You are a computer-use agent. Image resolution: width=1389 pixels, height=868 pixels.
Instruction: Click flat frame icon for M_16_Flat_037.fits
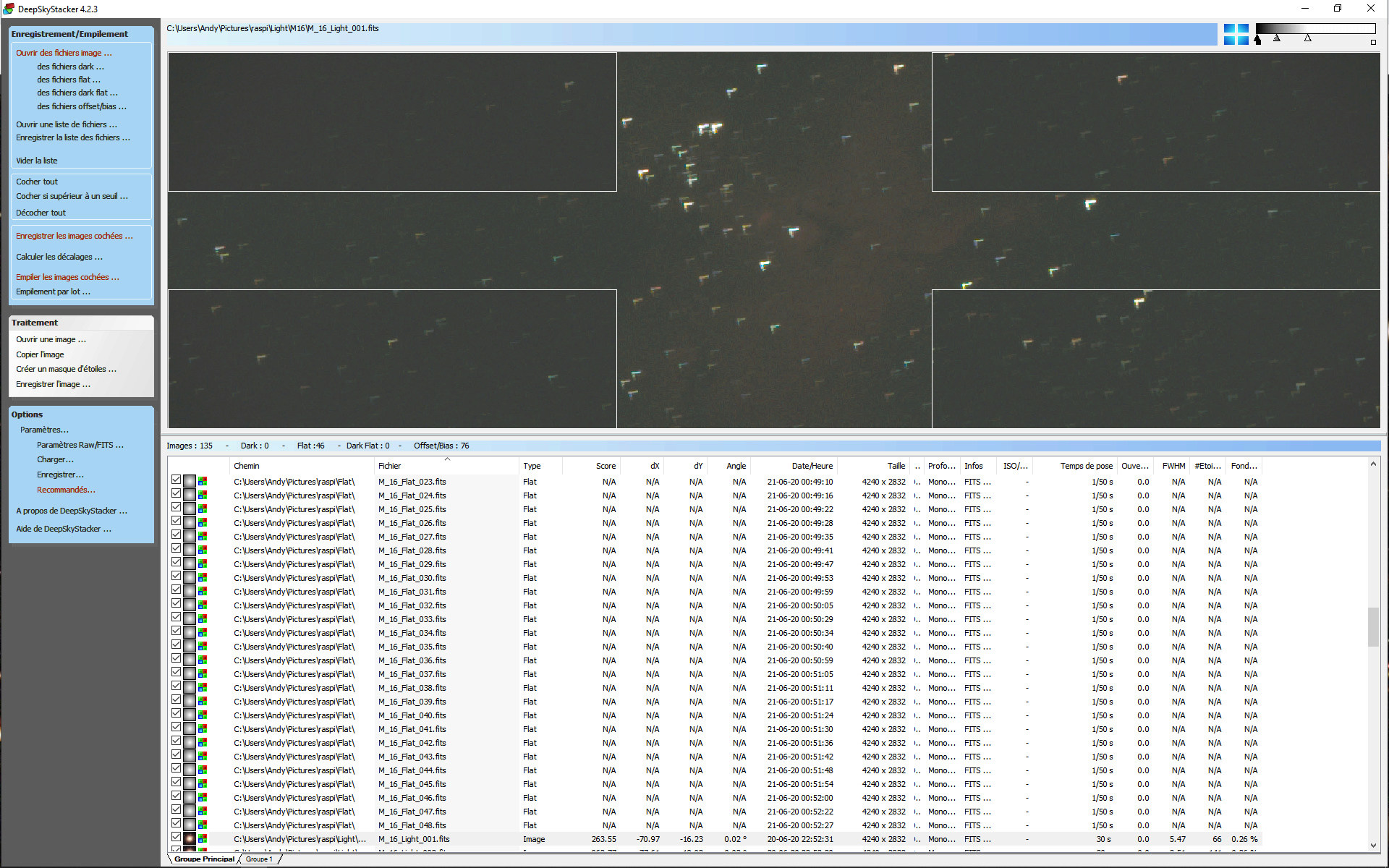coord(190,674)
